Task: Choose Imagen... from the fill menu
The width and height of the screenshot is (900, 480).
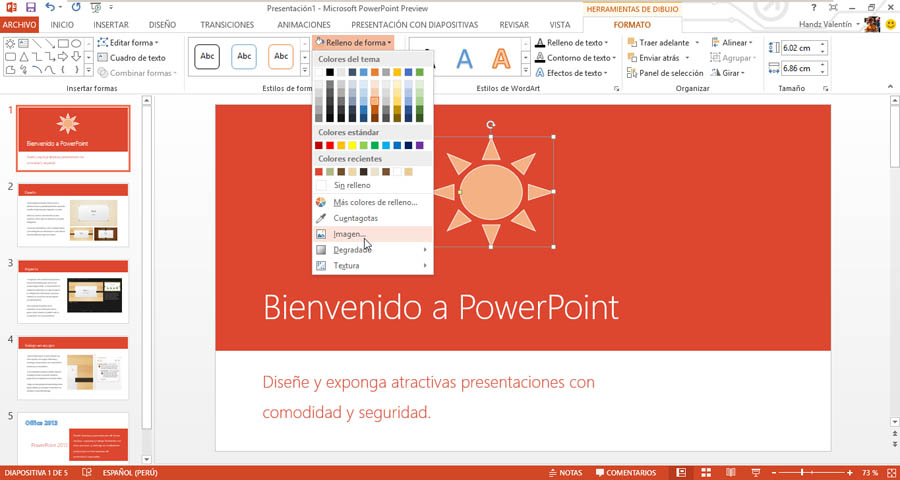Action: pyautogui.click(x=350, y=234)
